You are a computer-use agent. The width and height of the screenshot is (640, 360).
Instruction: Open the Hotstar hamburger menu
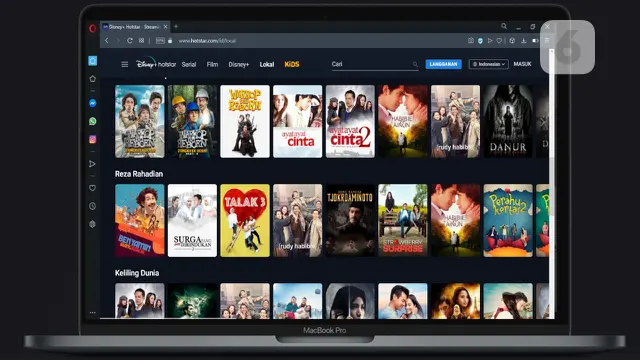click(124, 64)
